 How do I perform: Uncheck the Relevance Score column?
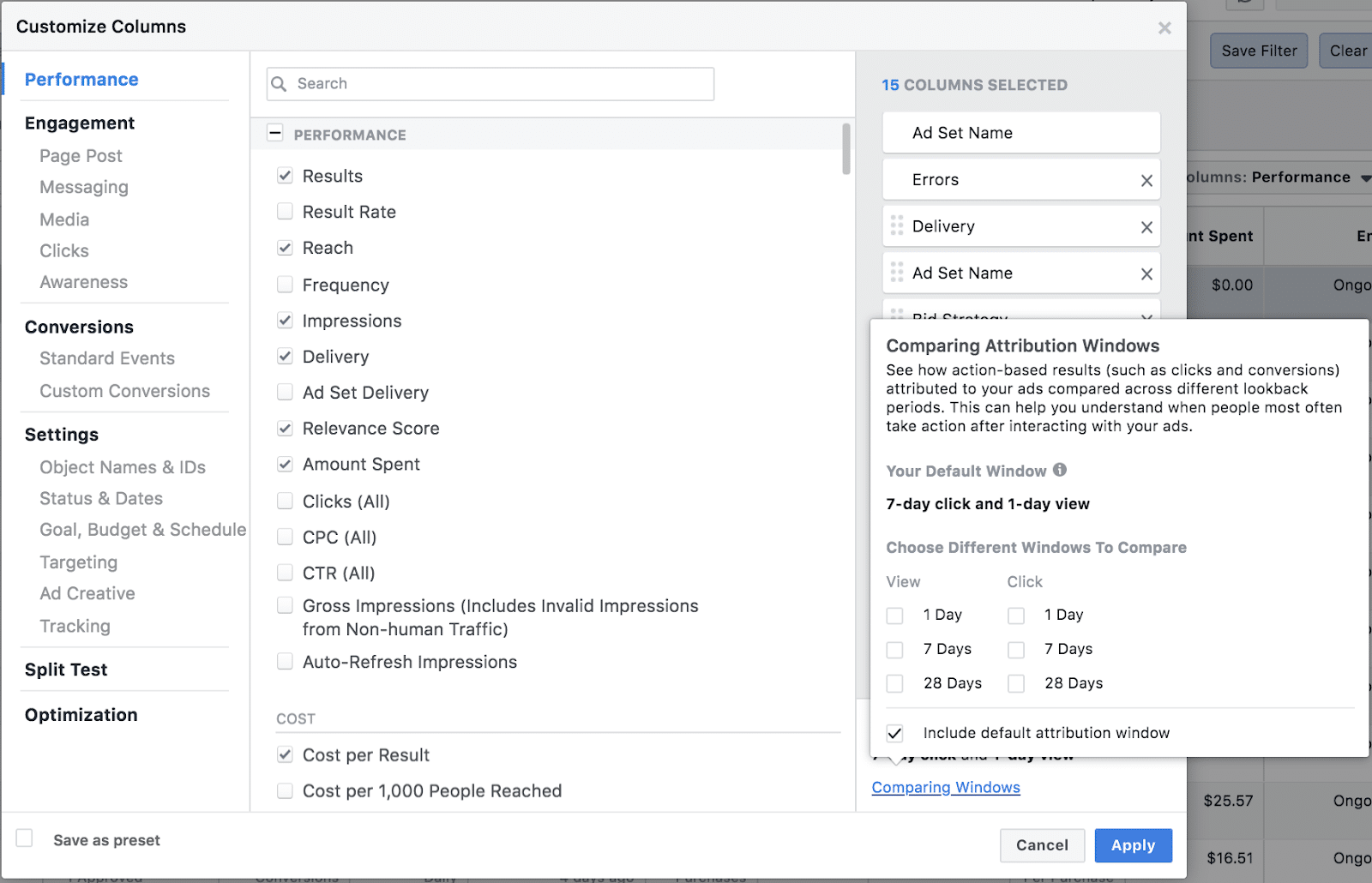point(285,429)
